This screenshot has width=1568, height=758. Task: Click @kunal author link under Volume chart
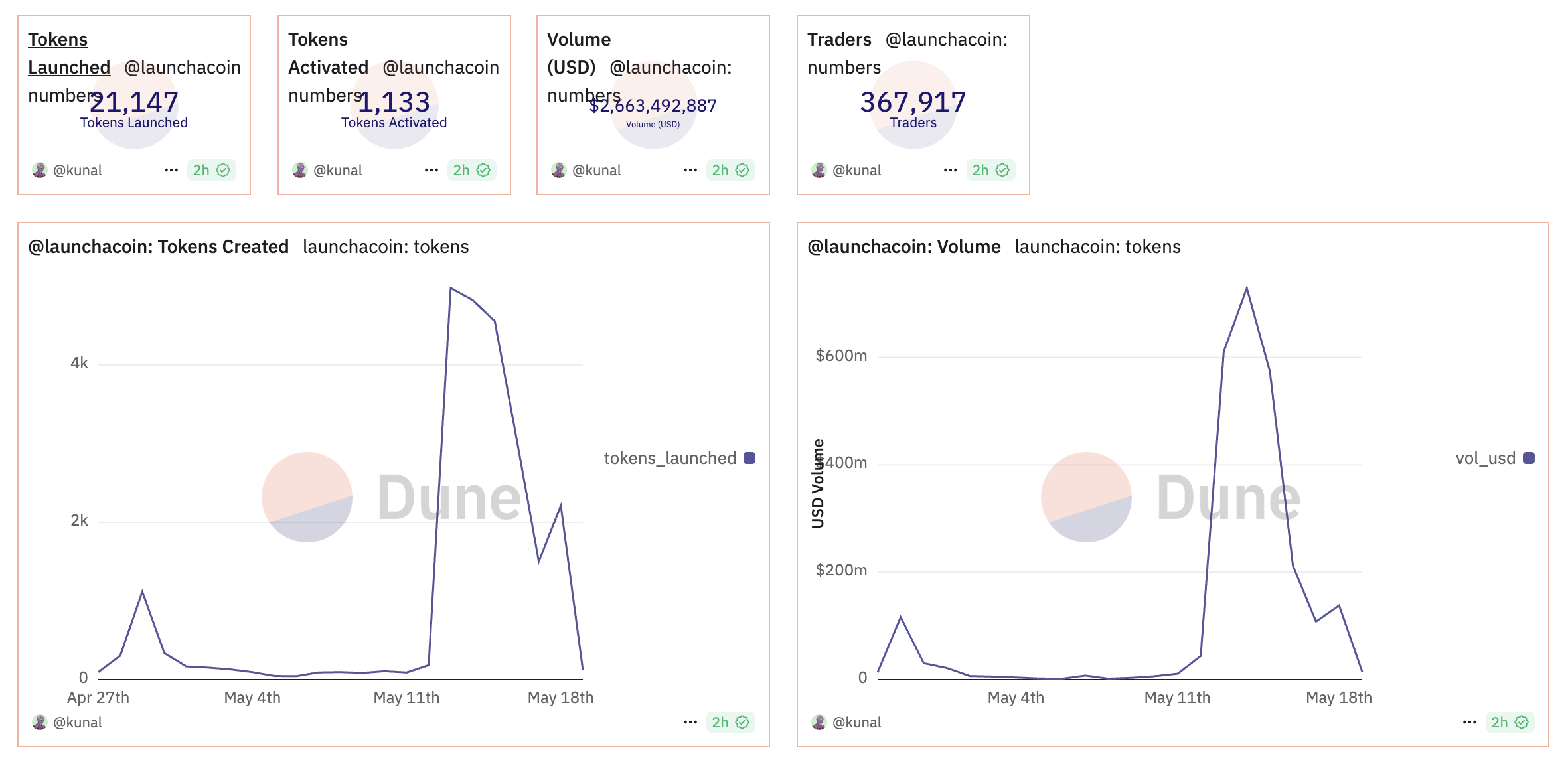click(x=856, y=722)
